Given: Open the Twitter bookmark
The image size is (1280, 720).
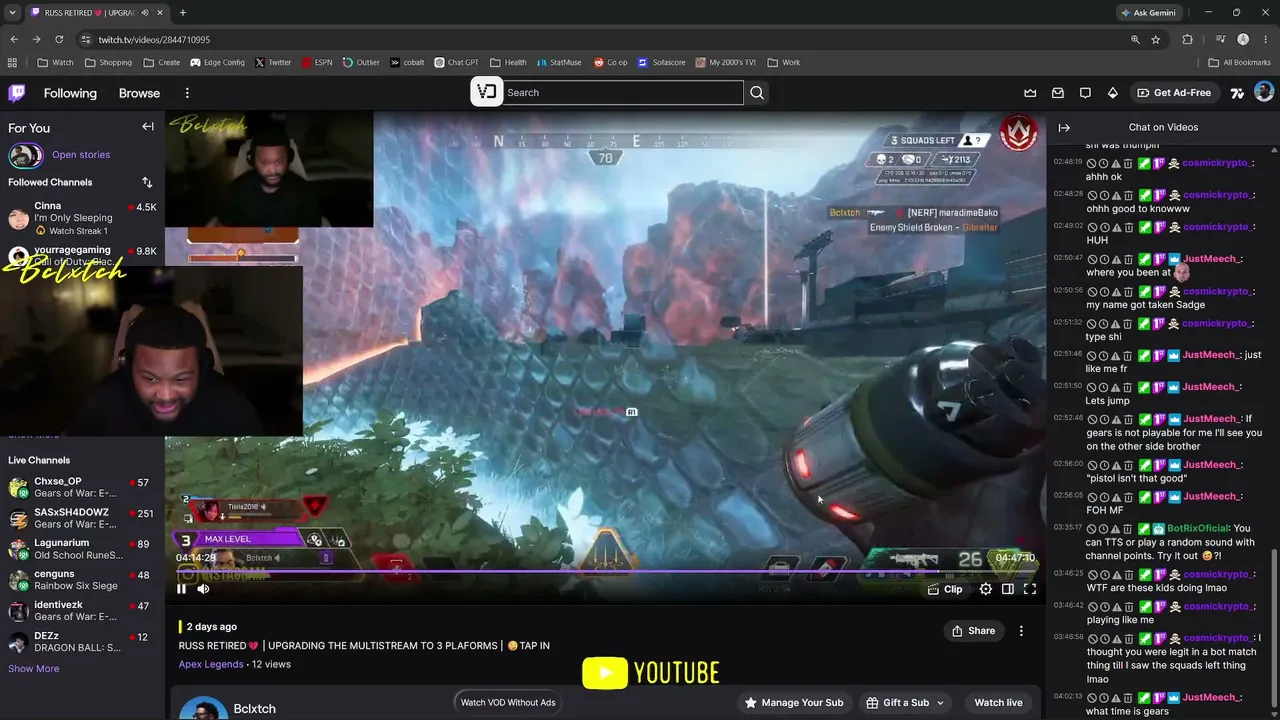Looking at the screenshot, I should [x=273, y=62].
